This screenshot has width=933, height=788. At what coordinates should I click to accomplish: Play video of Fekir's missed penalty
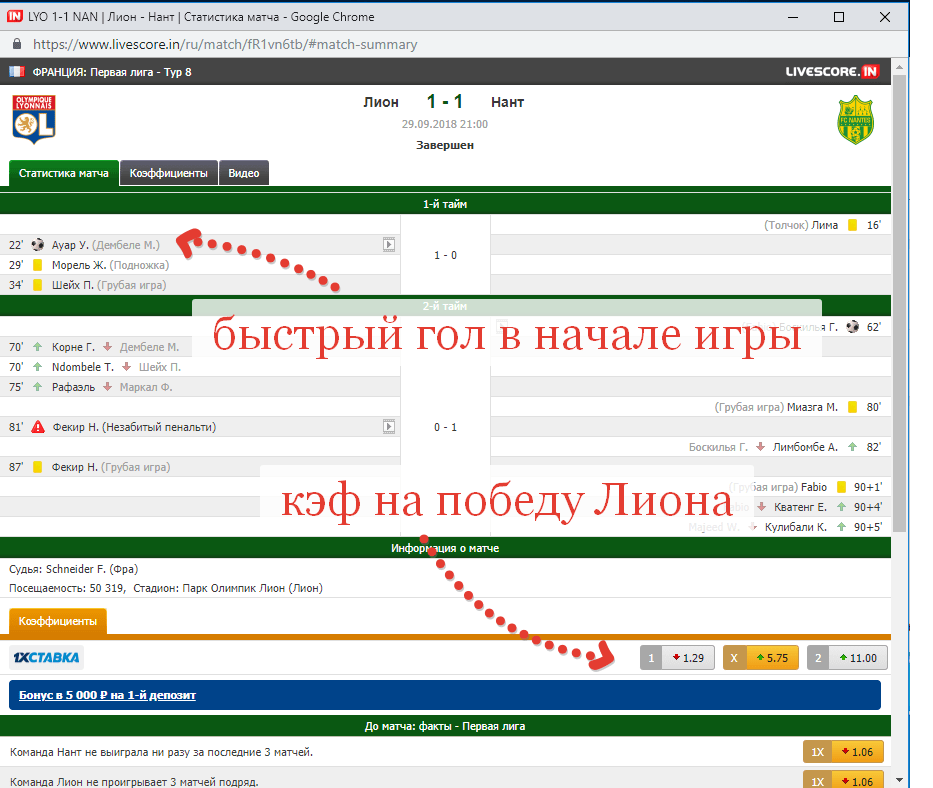pos(389,427)
